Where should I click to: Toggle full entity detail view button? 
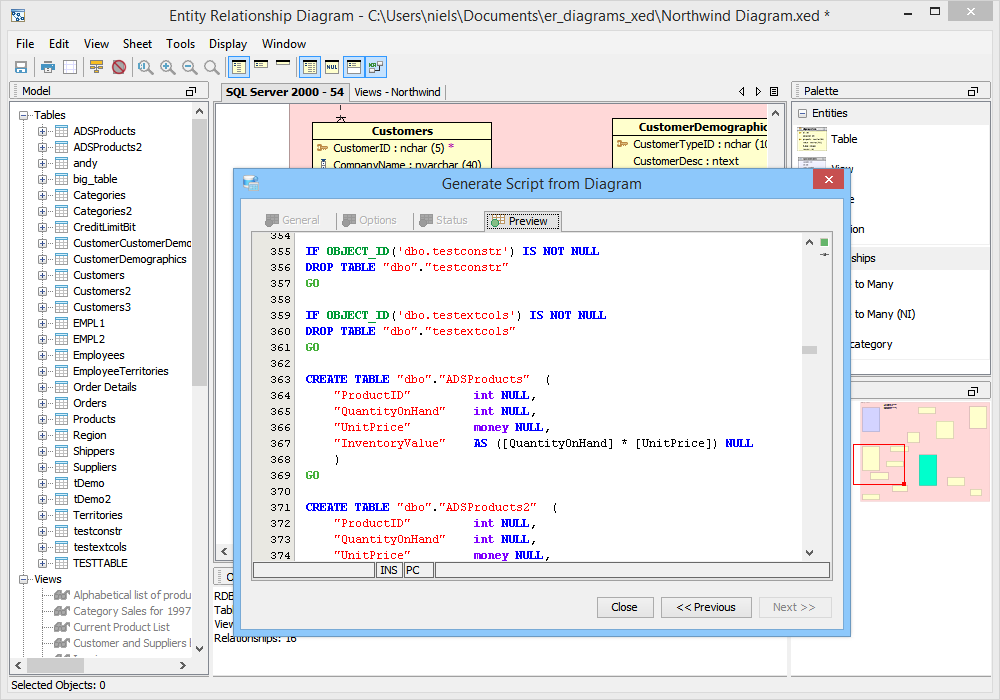(x=240, y=67)
